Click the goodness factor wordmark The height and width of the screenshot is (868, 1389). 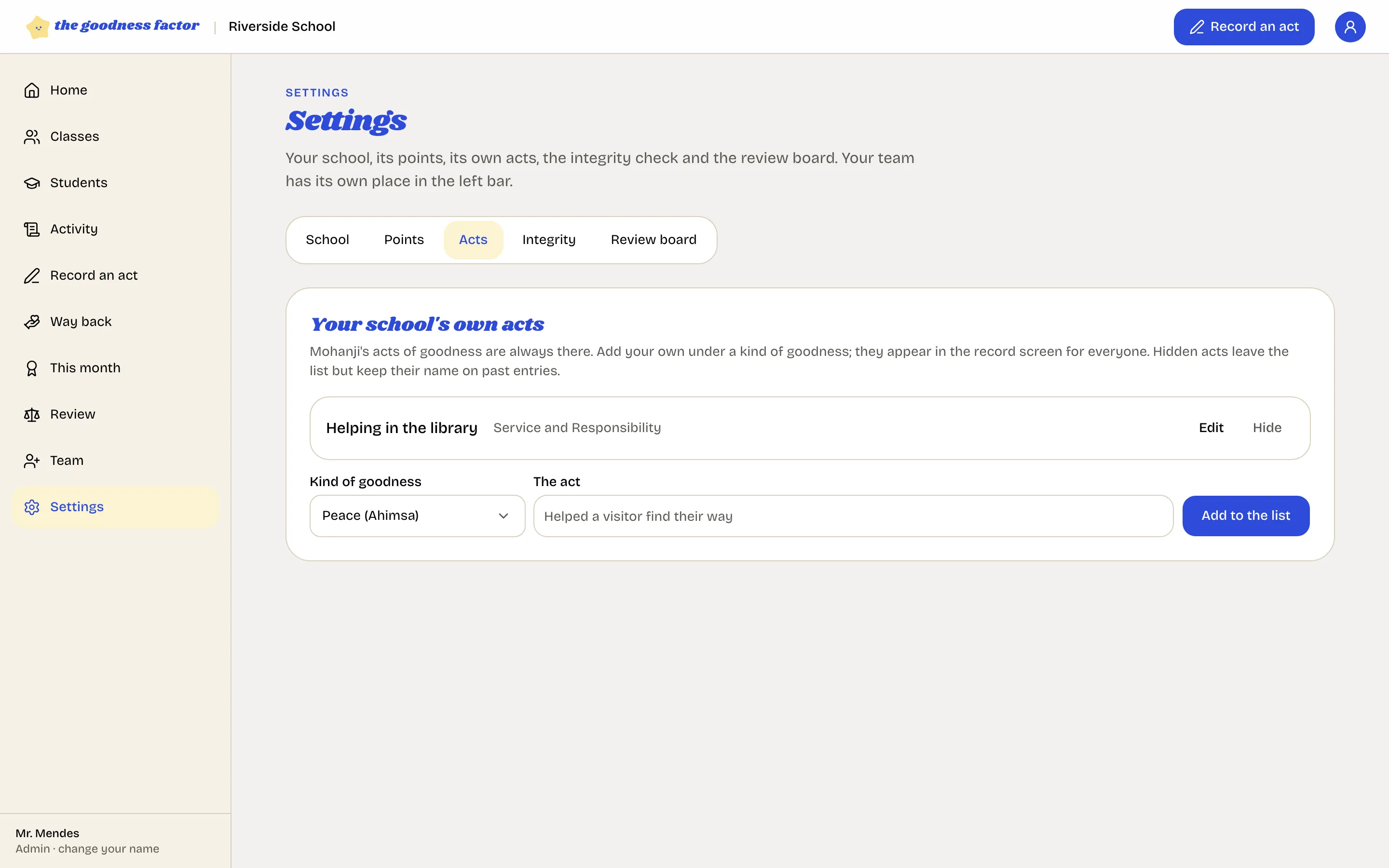[x=127, y=25]
